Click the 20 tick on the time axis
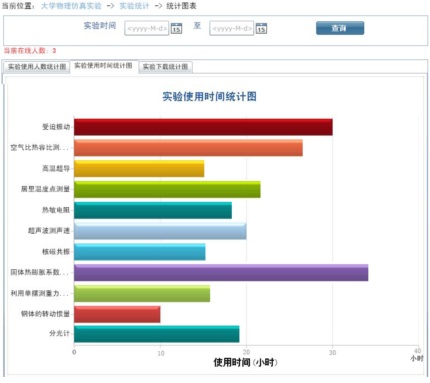 [x=246, y=352]
